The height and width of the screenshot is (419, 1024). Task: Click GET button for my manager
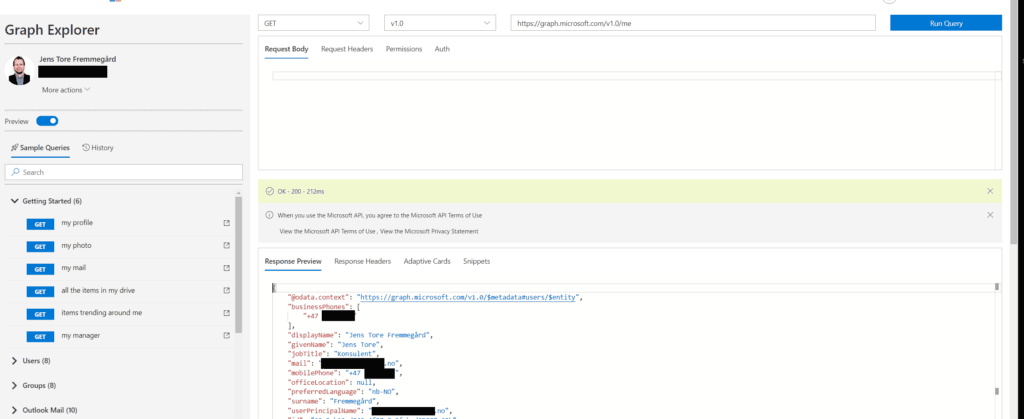click(x=40, y=337)
